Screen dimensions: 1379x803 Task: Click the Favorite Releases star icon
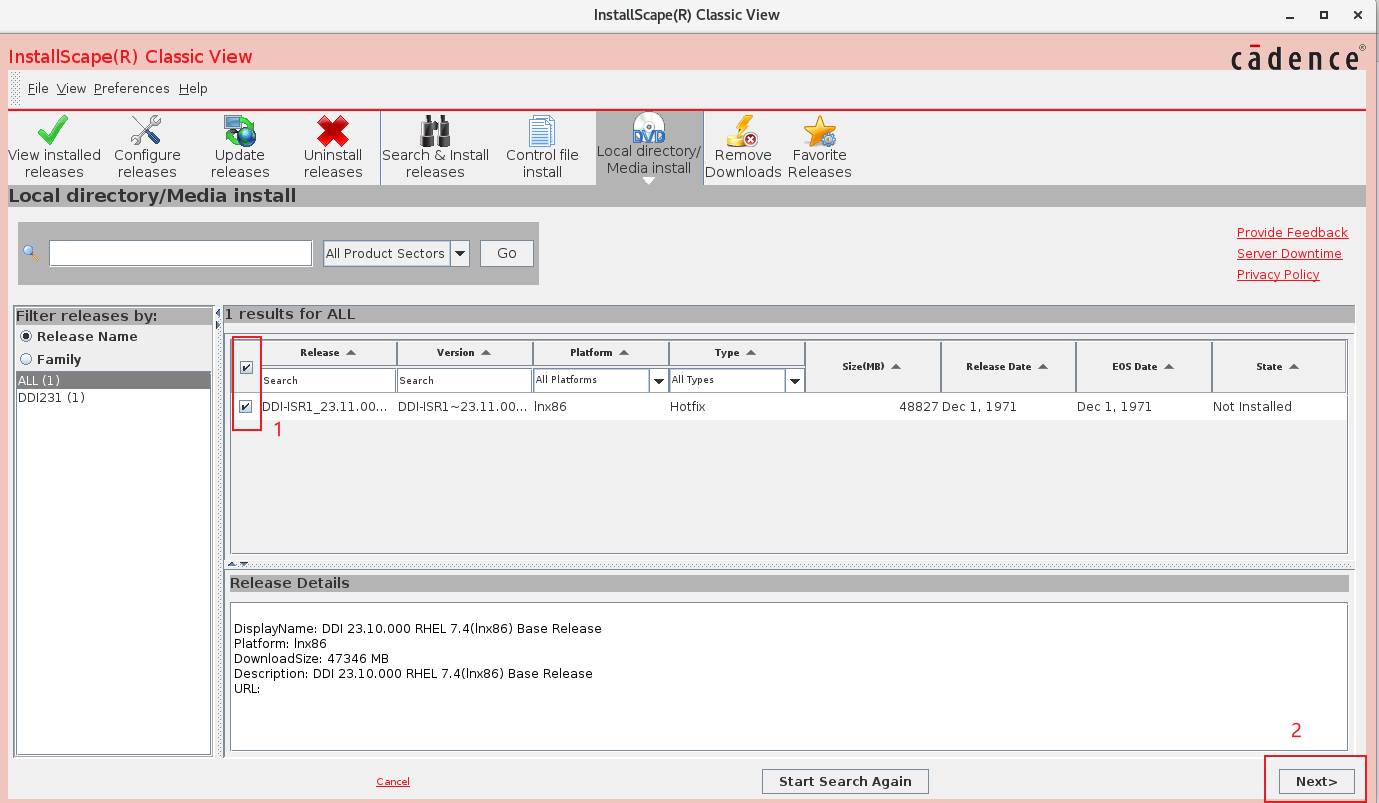click(819, 132)
